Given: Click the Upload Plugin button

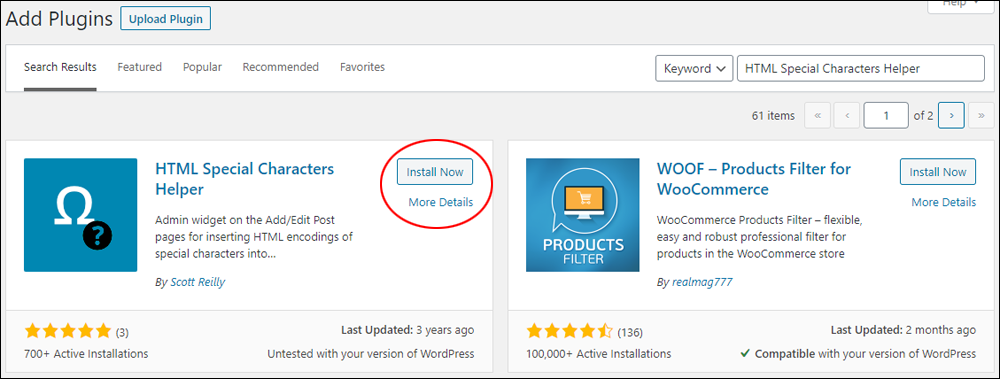Looking at the screenshot, I should tap(165, 19).
